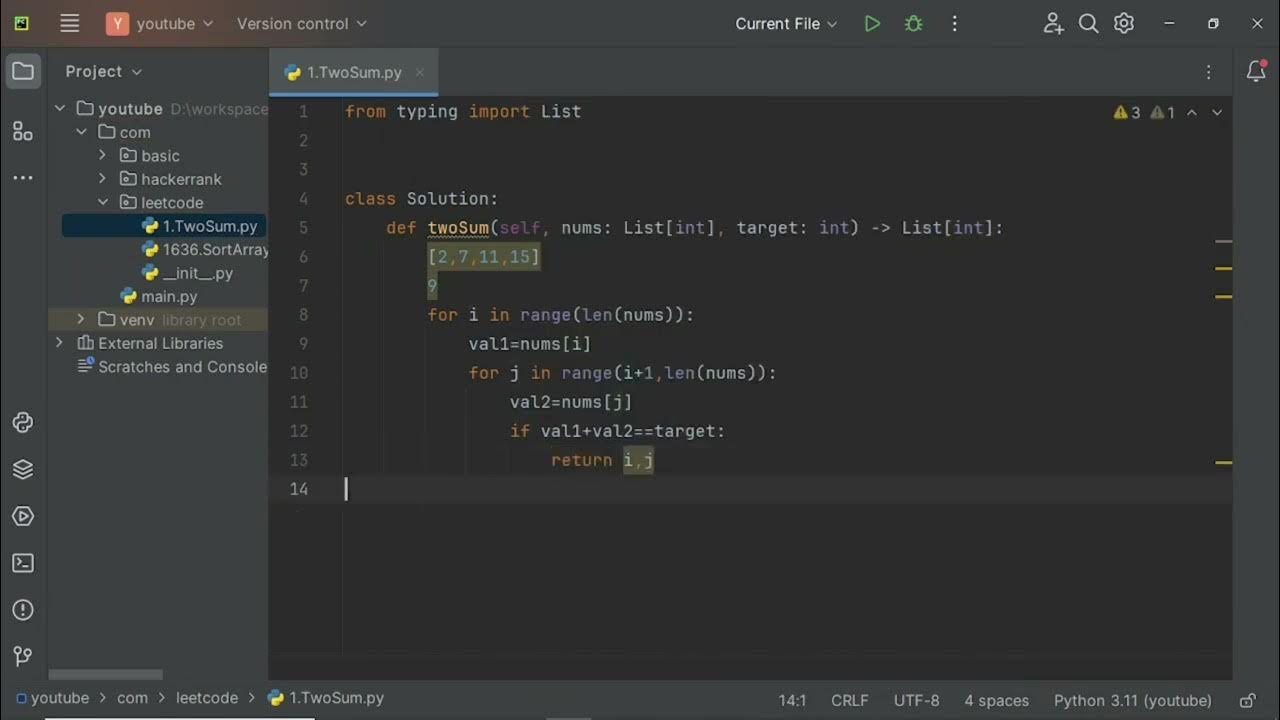Open the Services tool window
The image size is (1280, 720).
point(23,516)
